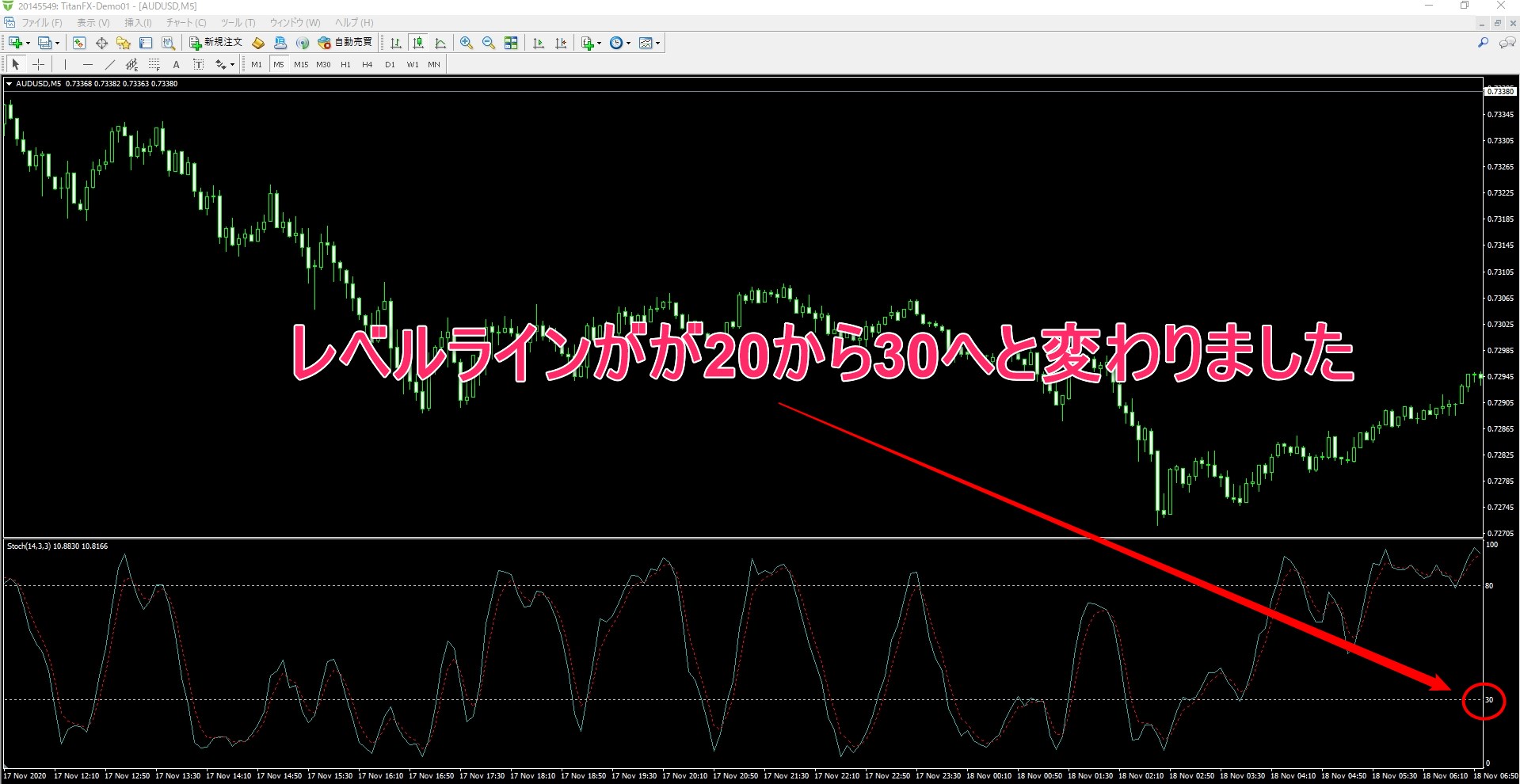Image resolution: width=1520 pixels, height=784 pixels.
Task: Switch timeframe to W1
Action: click(413, 64)
